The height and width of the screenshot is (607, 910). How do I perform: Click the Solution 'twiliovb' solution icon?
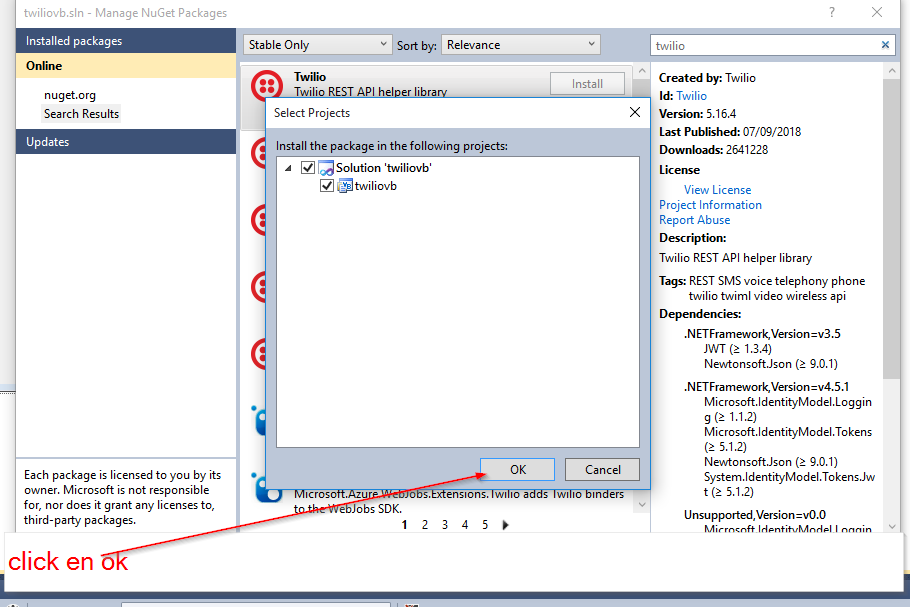327,168
